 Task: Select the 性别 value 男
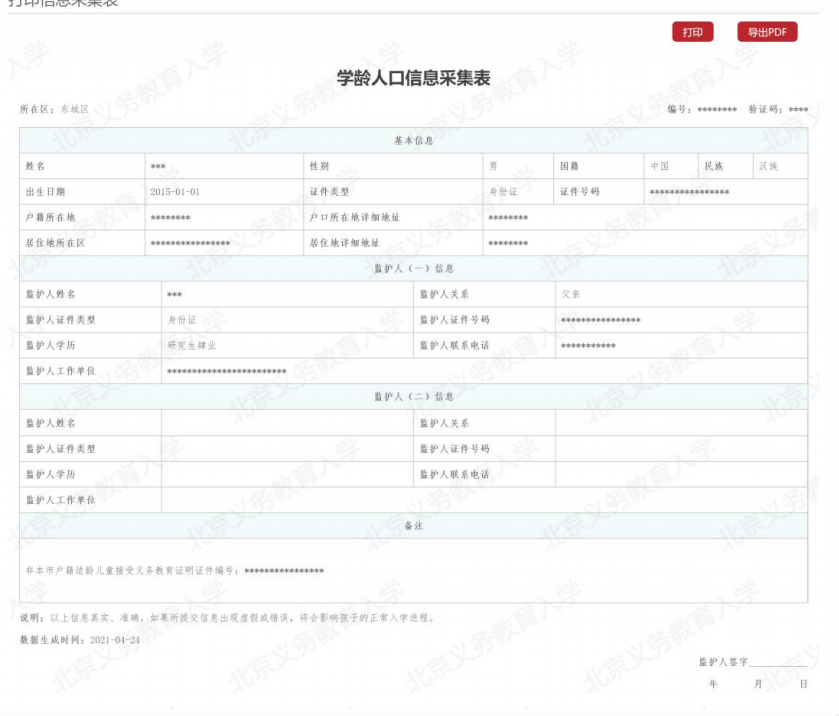493,166
